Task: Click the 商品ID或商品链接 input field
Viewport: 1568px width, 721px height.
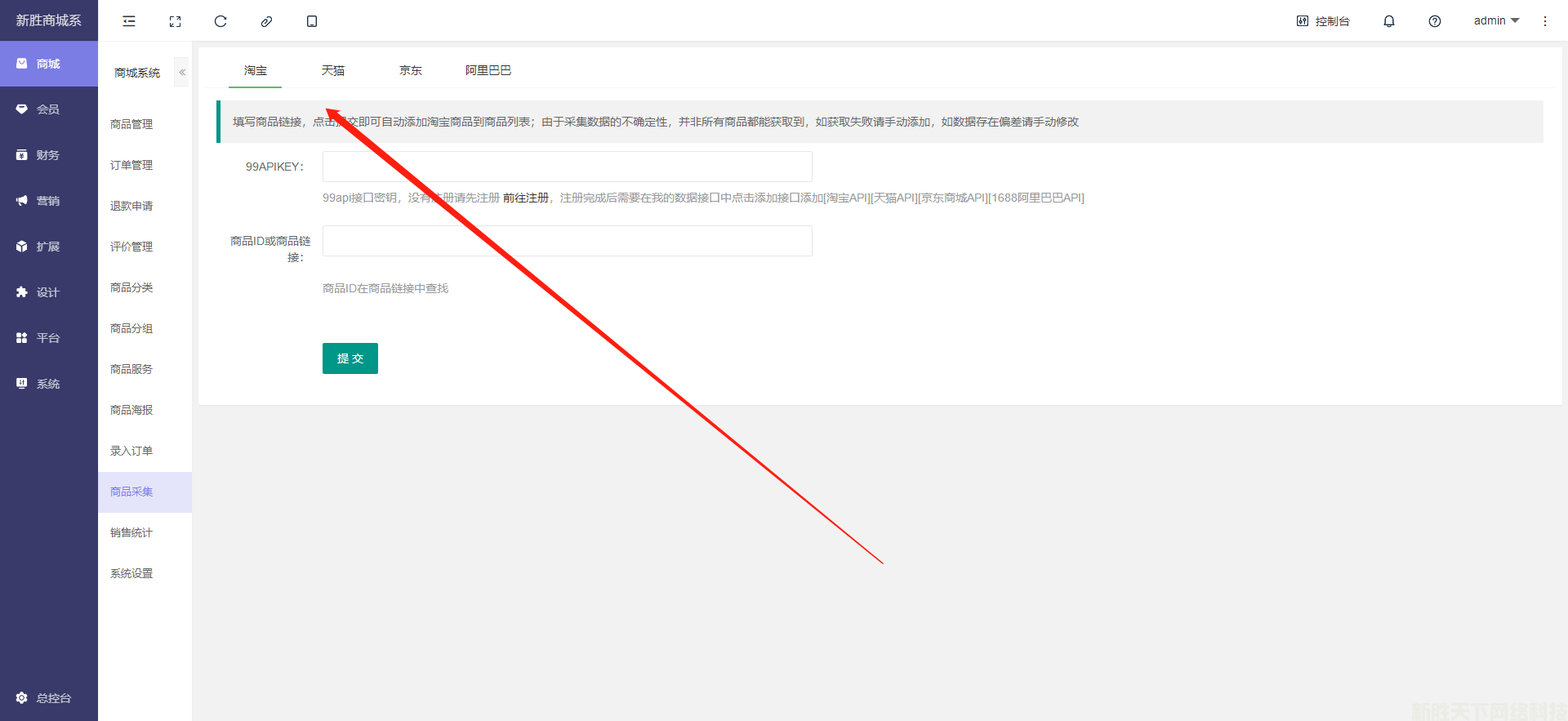Action: pyautogui.click(x=568, y=241)
